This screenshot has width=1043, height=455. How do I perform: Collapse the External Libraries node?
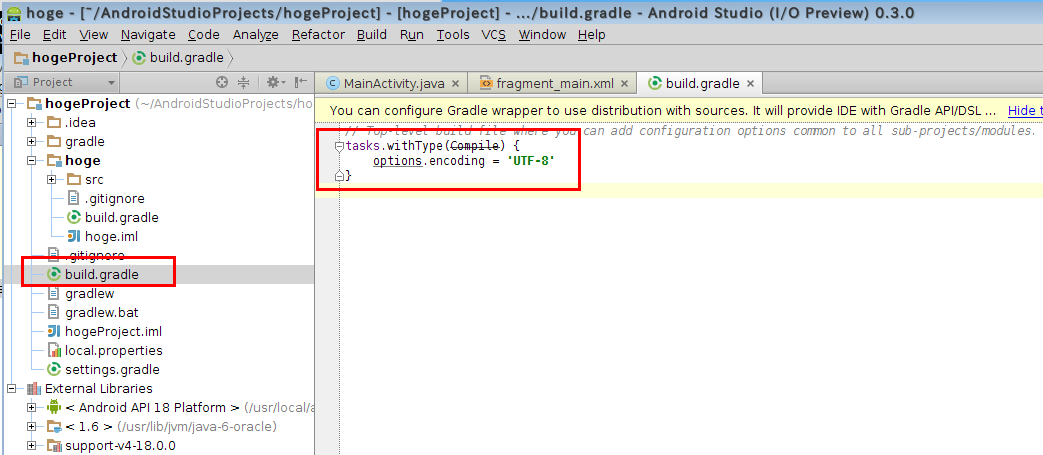tap(12, 388)
